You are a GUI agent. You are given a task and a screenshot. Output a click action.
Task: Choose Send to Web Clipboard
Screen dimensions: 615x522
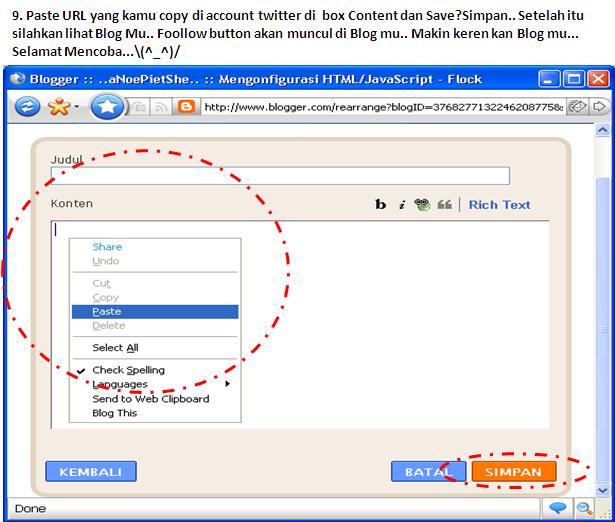[x=155, y=399]
